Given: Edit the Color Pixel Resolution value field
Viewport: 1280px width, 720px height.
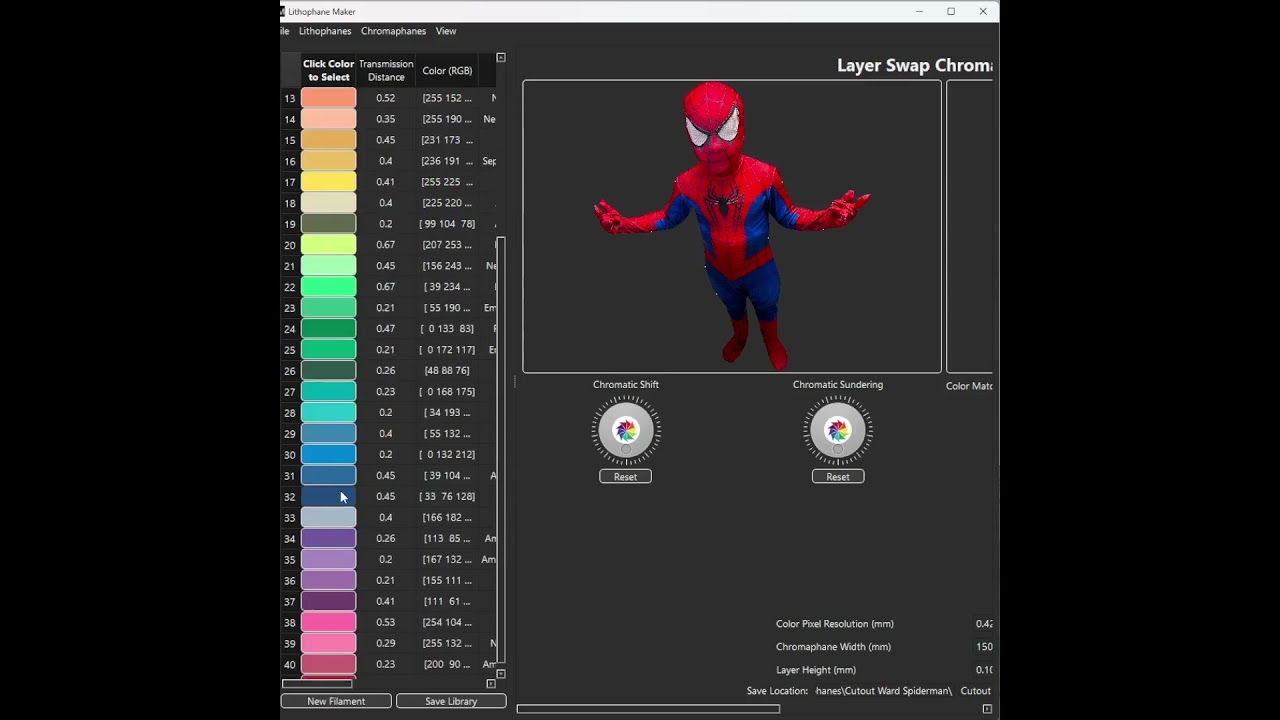Looking at the screenshot, I should (984, 624).
